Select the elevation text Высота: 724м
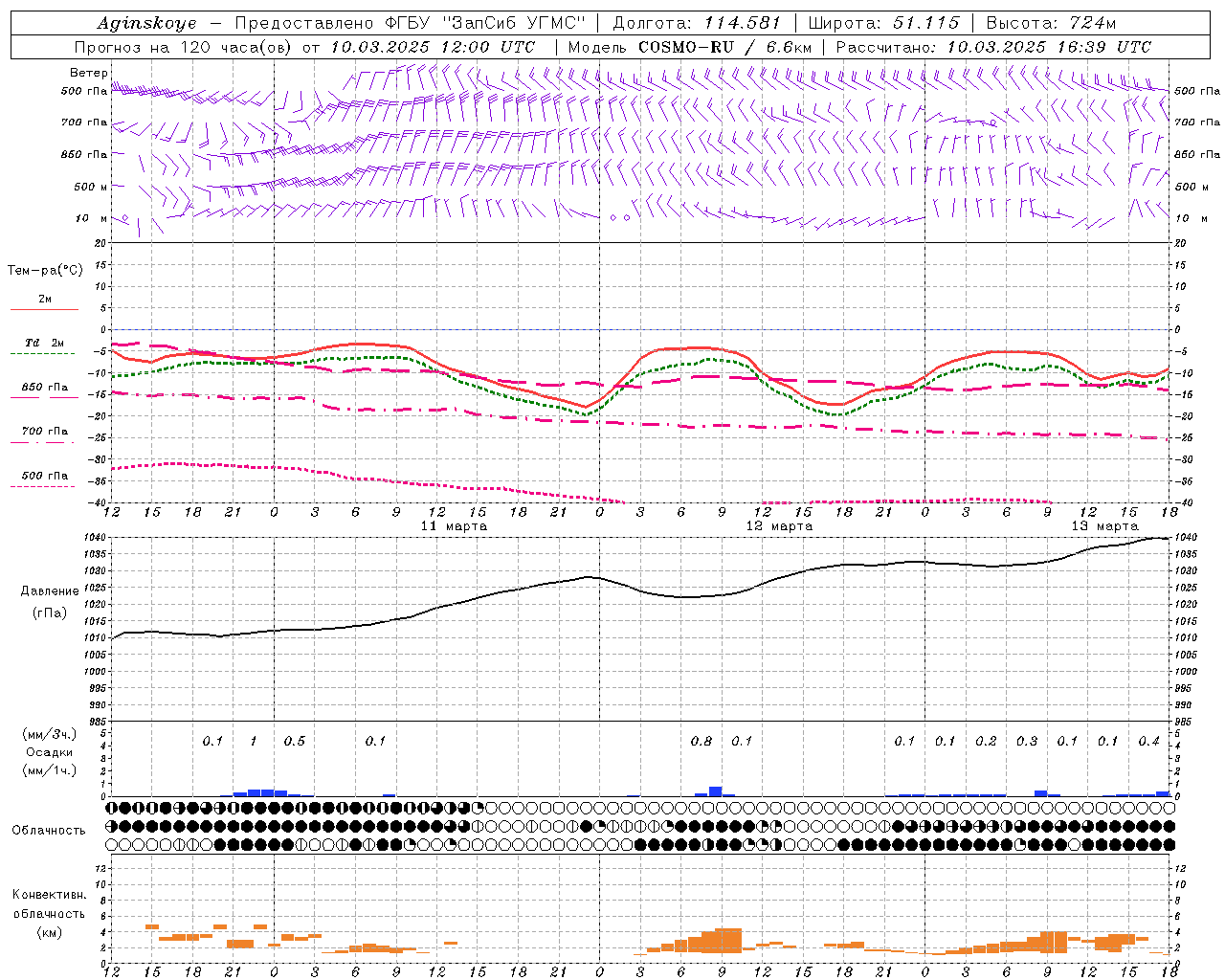Image resolution: width=1225 pixels, height=980 pixels. [1051, 23]
